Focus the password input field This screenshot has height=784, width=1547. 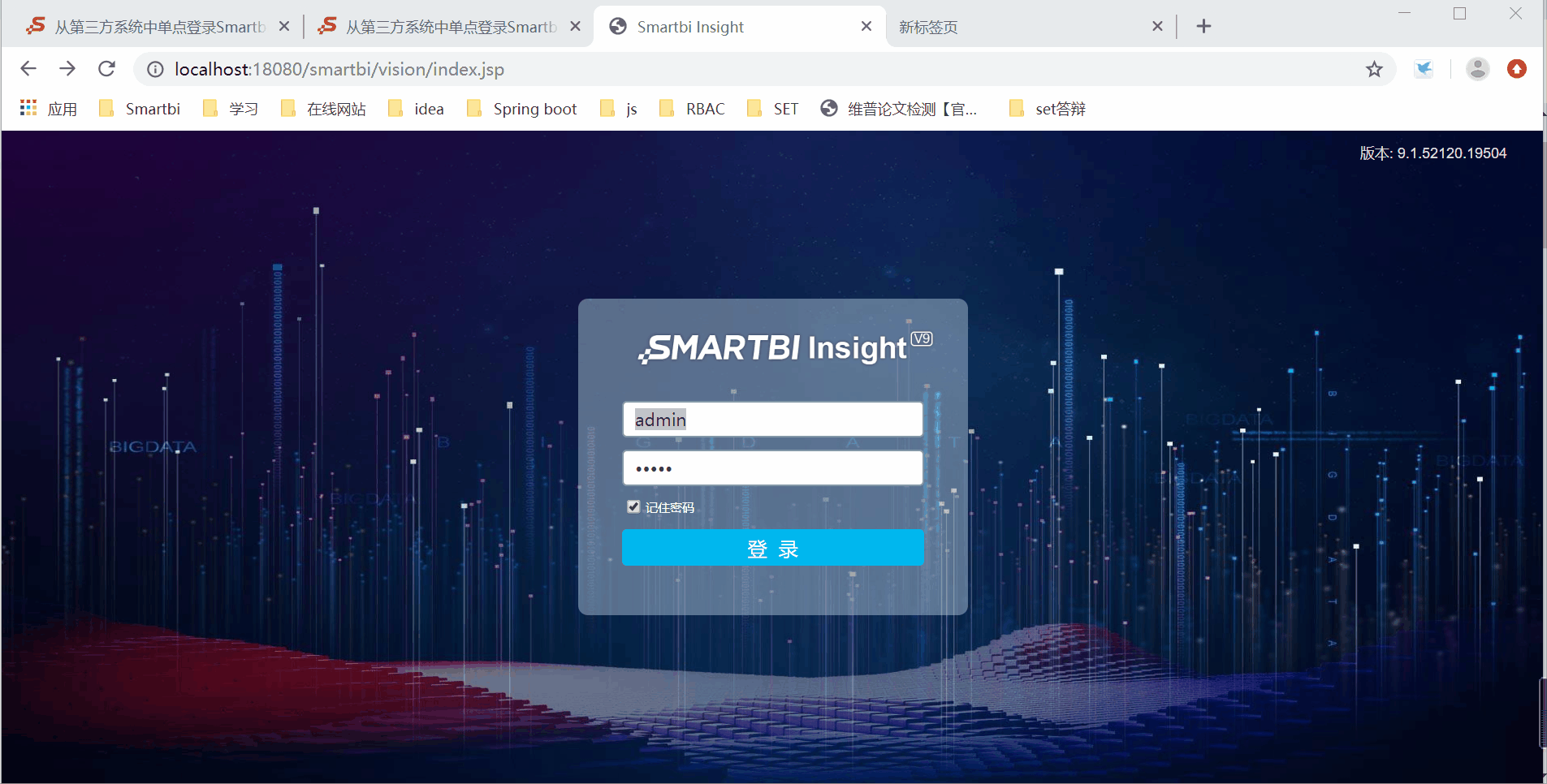coord(772,468)
